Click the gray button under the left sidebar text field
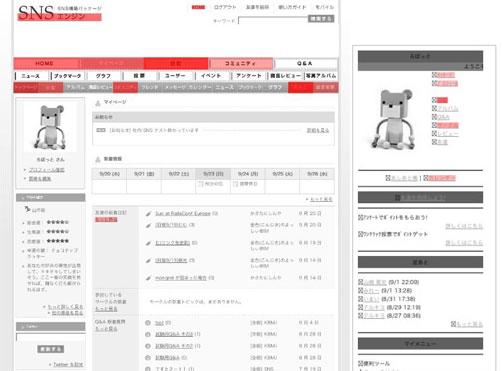 (x=51, y=349)
